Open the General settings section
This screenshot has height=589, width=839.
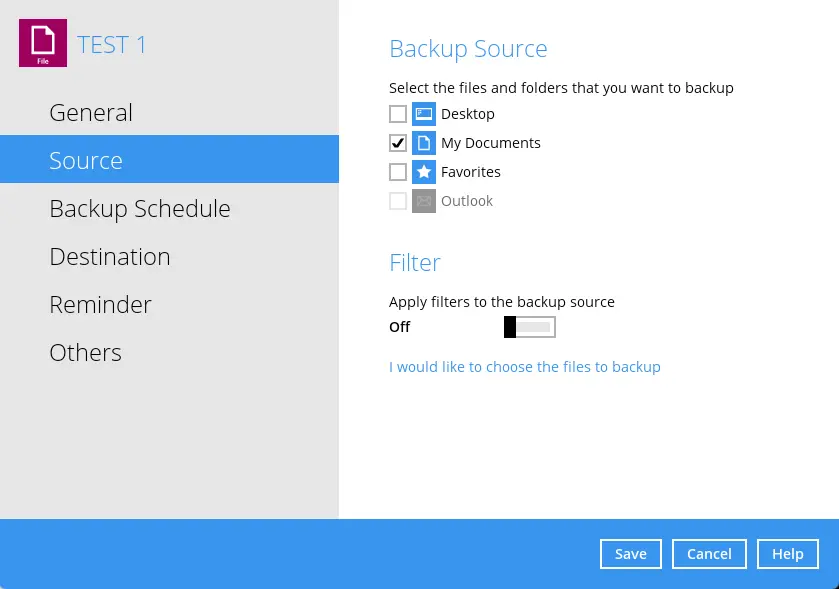tap(90, 112)
